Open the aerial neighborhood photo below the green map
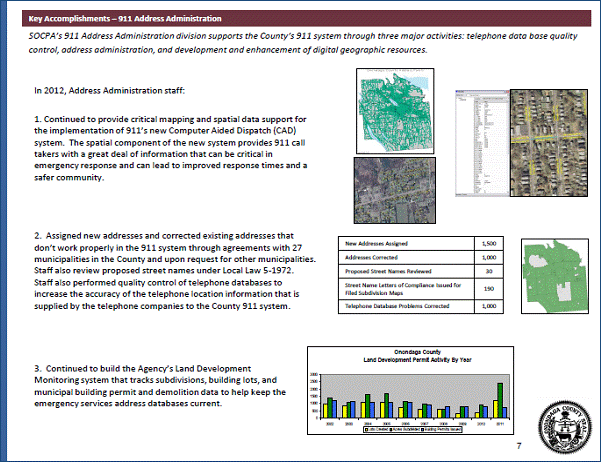 (x=395, y=191)
